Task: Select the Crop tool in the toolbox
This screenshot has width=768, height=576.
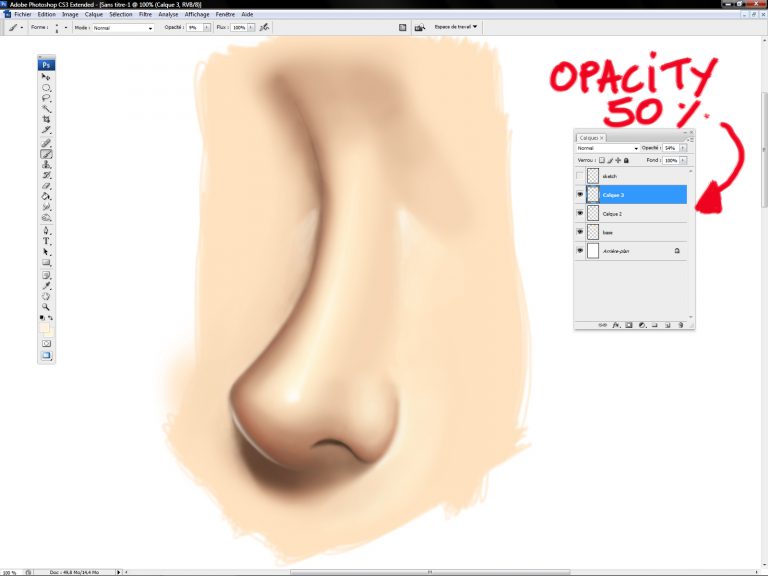Action: 46,119
